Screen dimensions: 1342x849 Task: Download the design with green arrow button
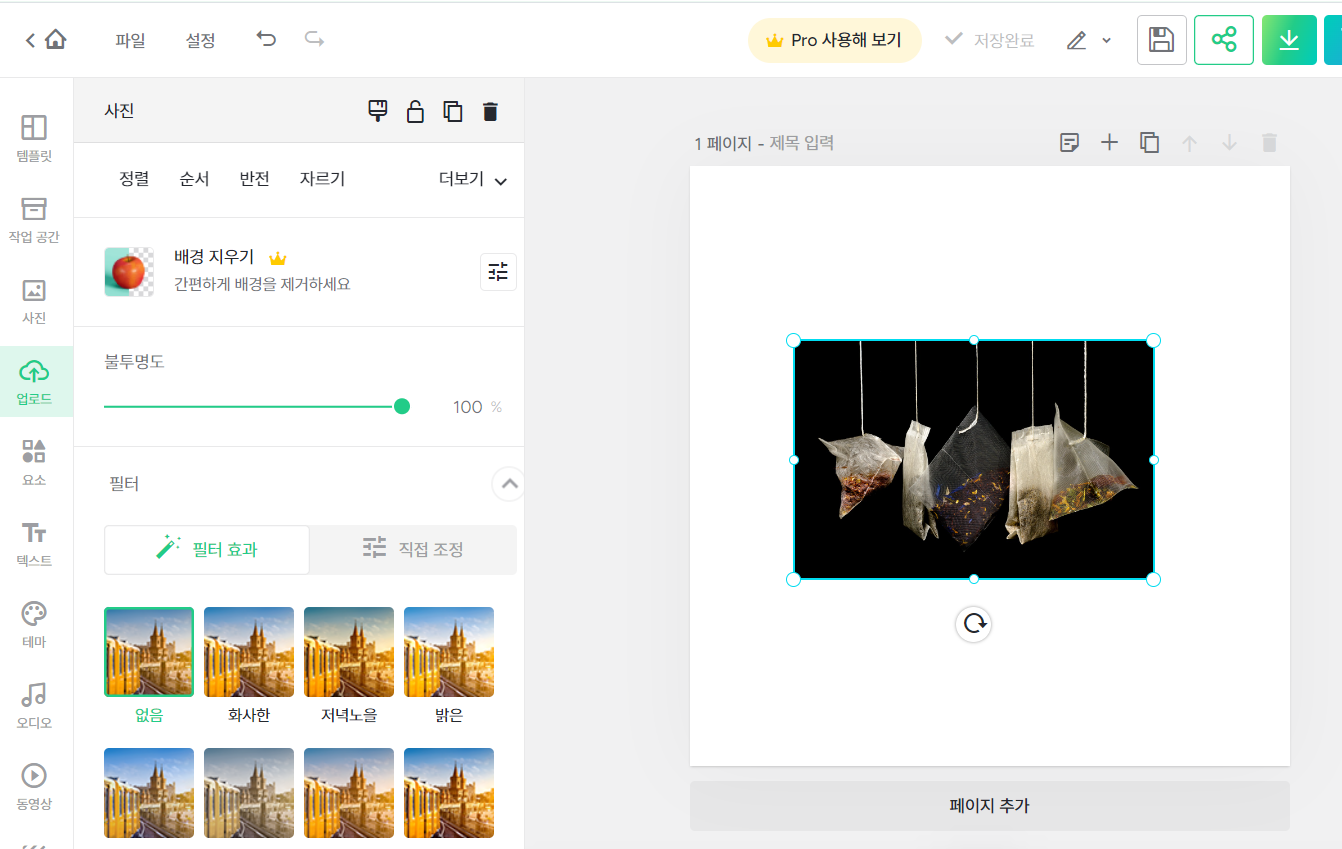(x=1289, y=40)
